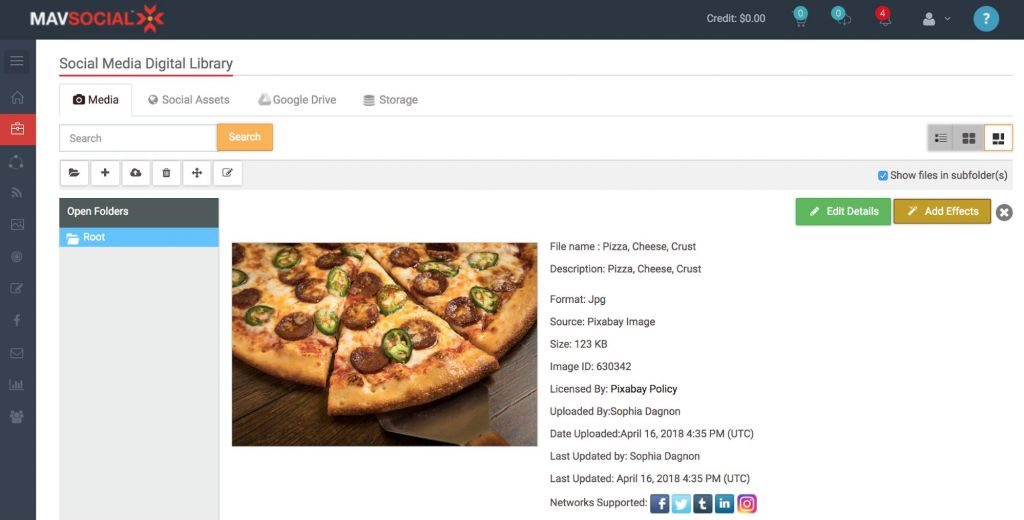Uncheck Show files in subfolder(s)
Image resolution: width=1024 pixels, height=520 pixels.
pos(883,176)
